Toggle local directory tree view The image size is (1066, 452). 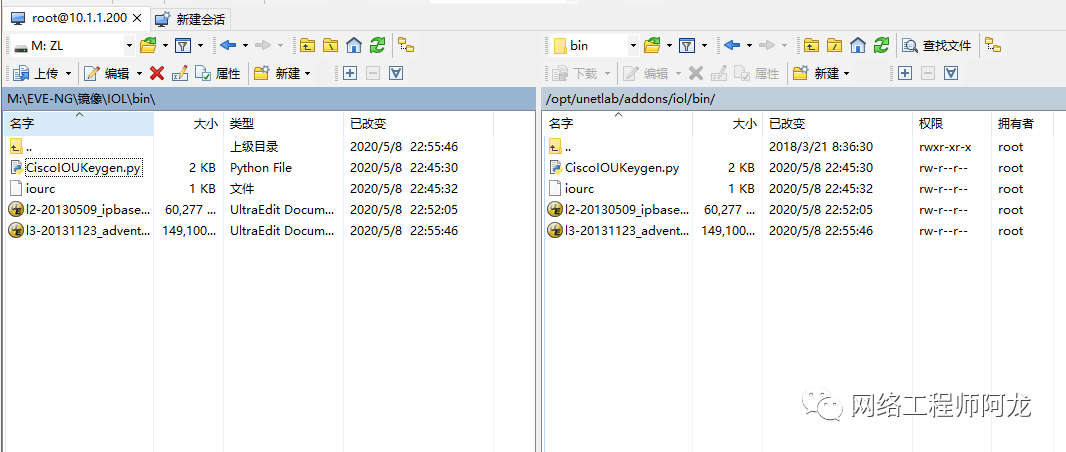pos(407,46)
